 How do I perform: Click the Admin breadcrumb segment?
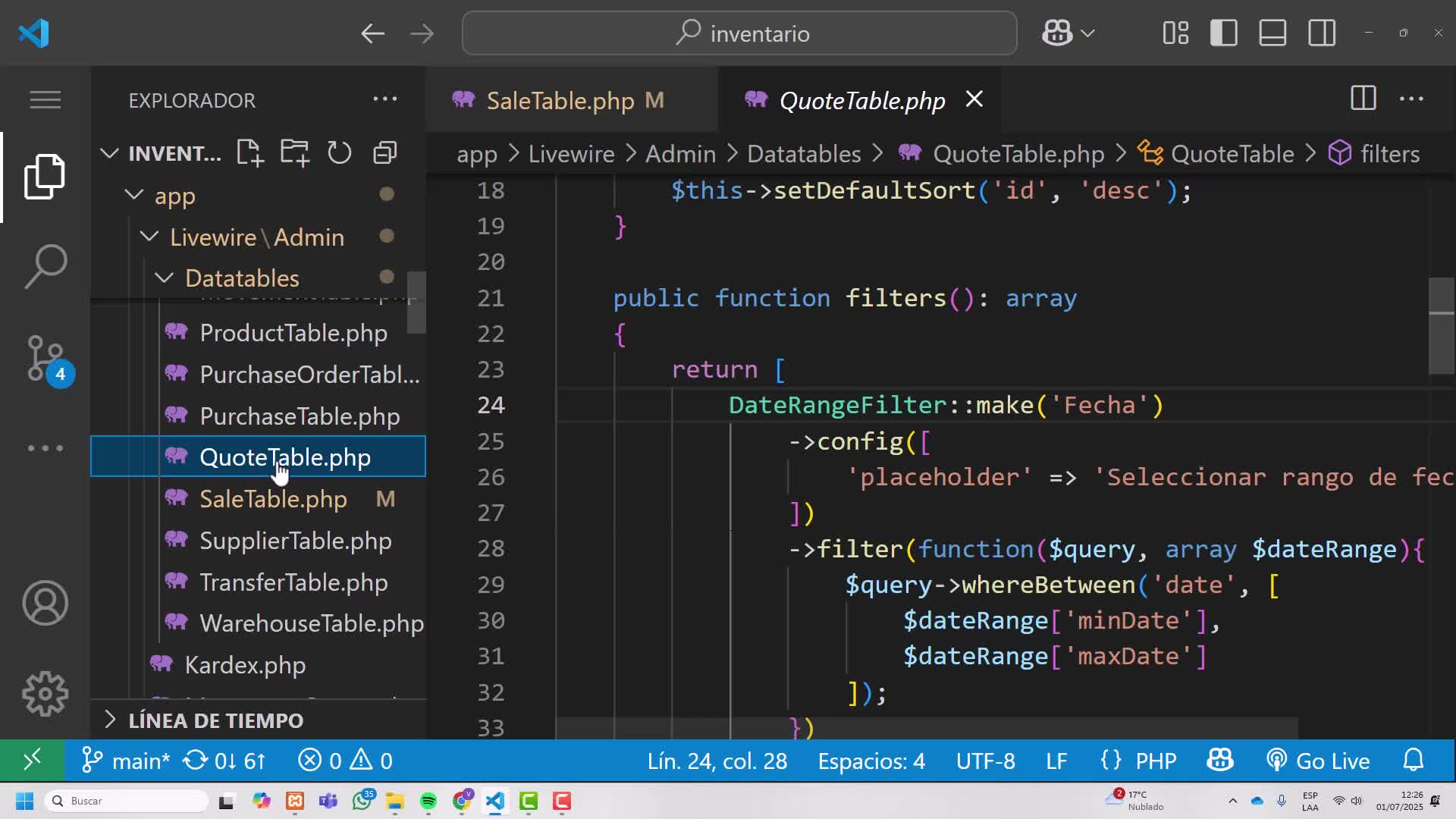tap(680, 154)
